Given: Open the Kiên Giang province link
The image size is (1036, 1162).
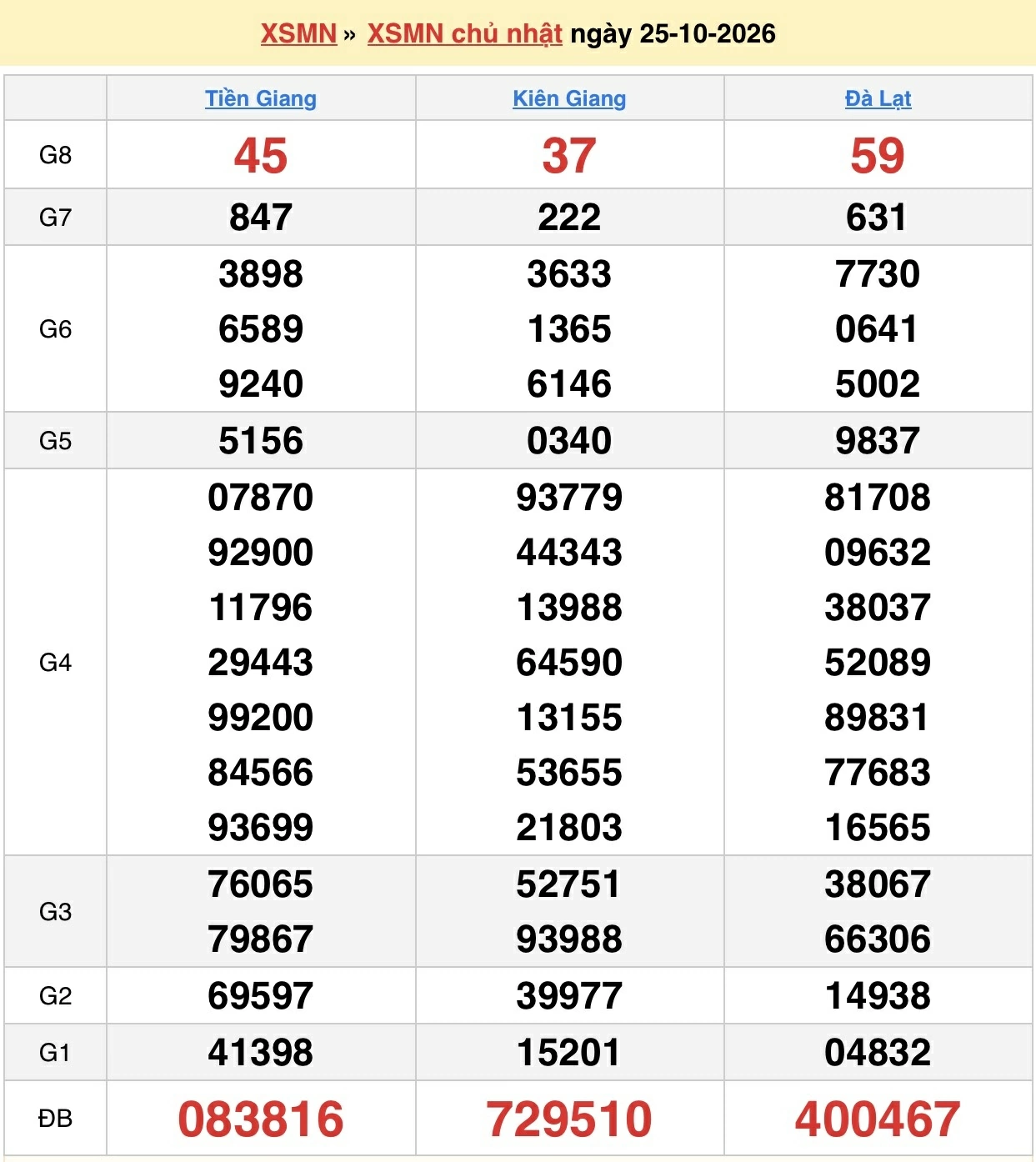Looking at the screenshot, I should [x=569, y=98].
